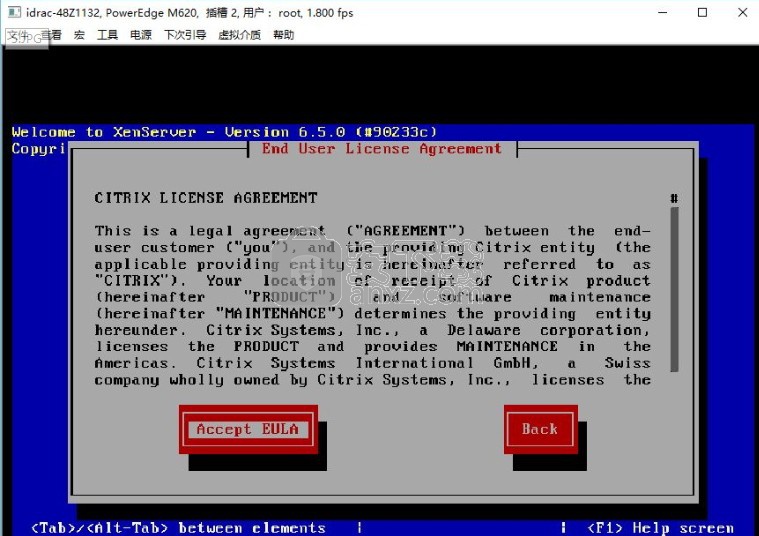Click the 'End User License Agreement' title
The width and height of the screenshot is (759, 536).
382,149
